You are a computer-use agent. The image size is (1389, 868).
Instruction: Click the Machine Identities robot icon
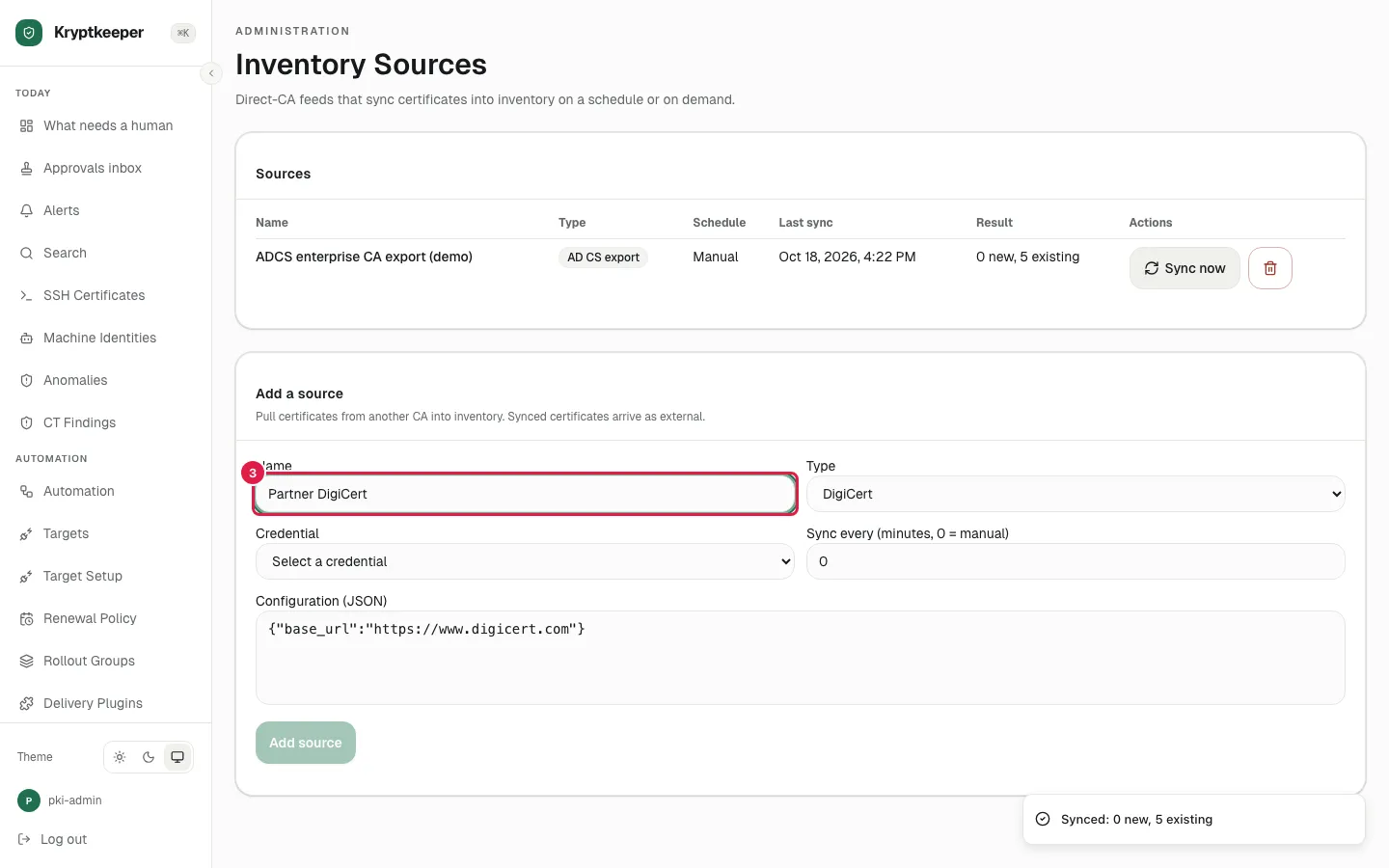[26, 338]
